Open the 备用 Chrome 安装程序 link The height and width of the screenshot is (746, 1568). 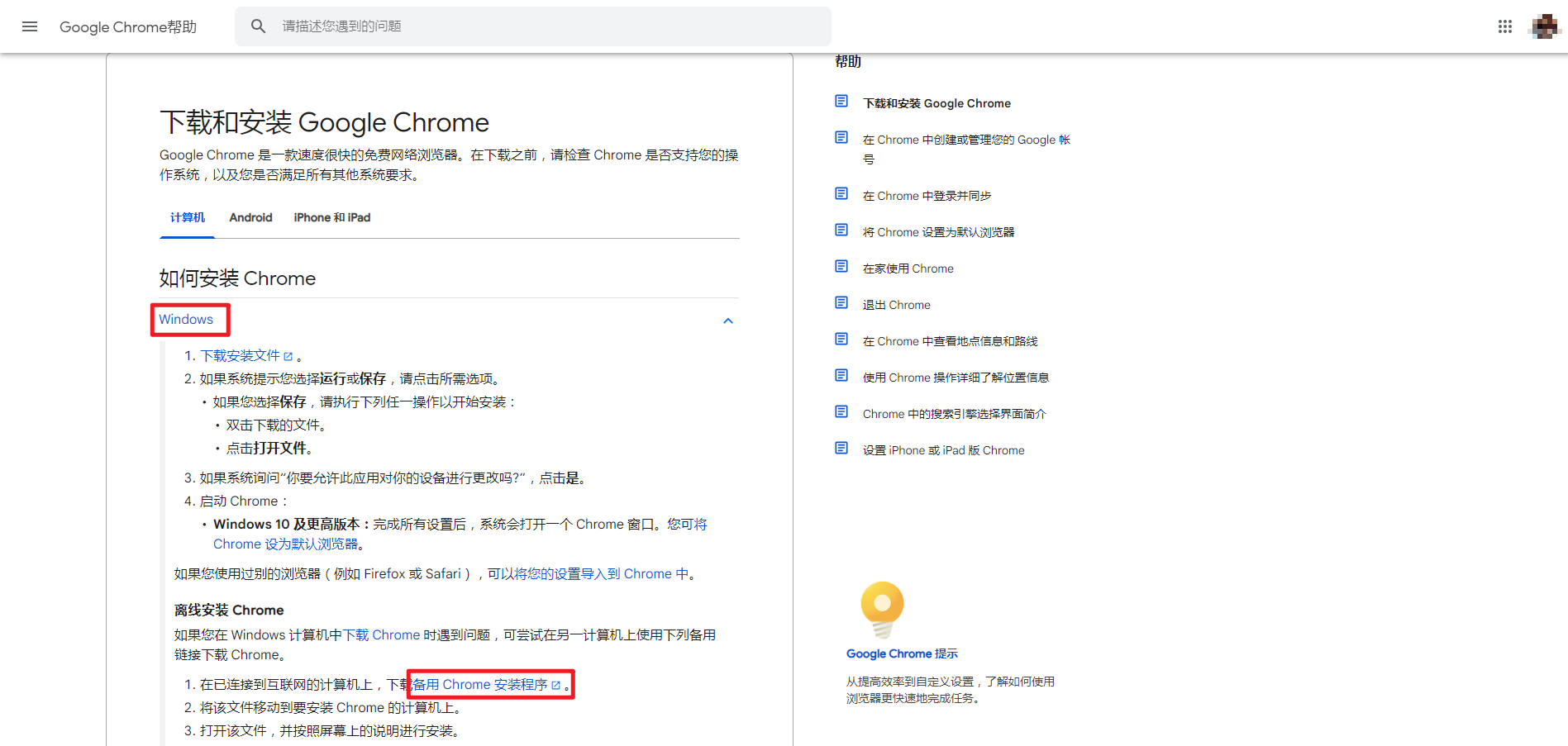[479, 685]
